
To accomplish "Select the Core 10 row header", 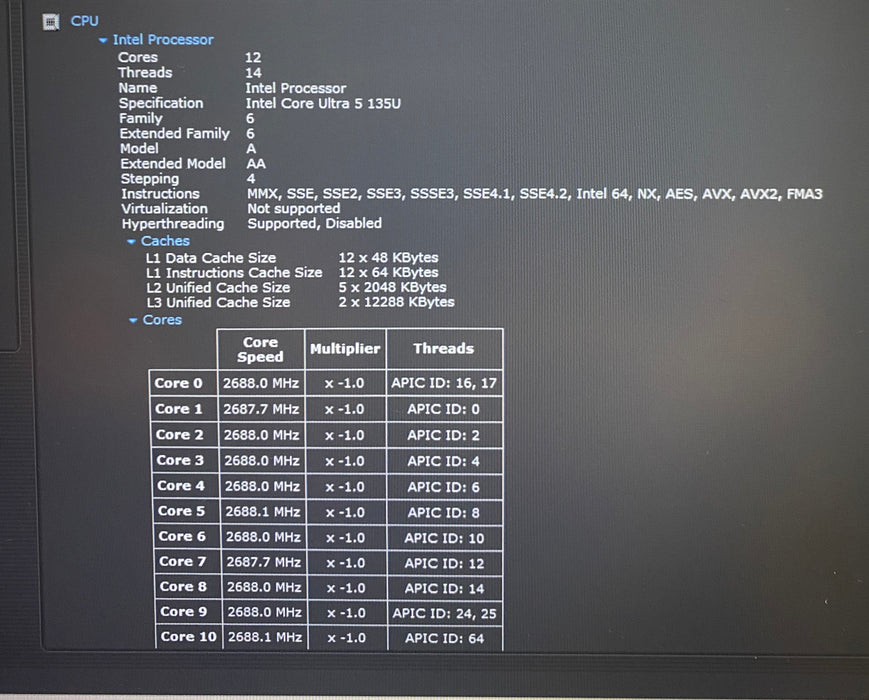I will (x=188, y=637).
